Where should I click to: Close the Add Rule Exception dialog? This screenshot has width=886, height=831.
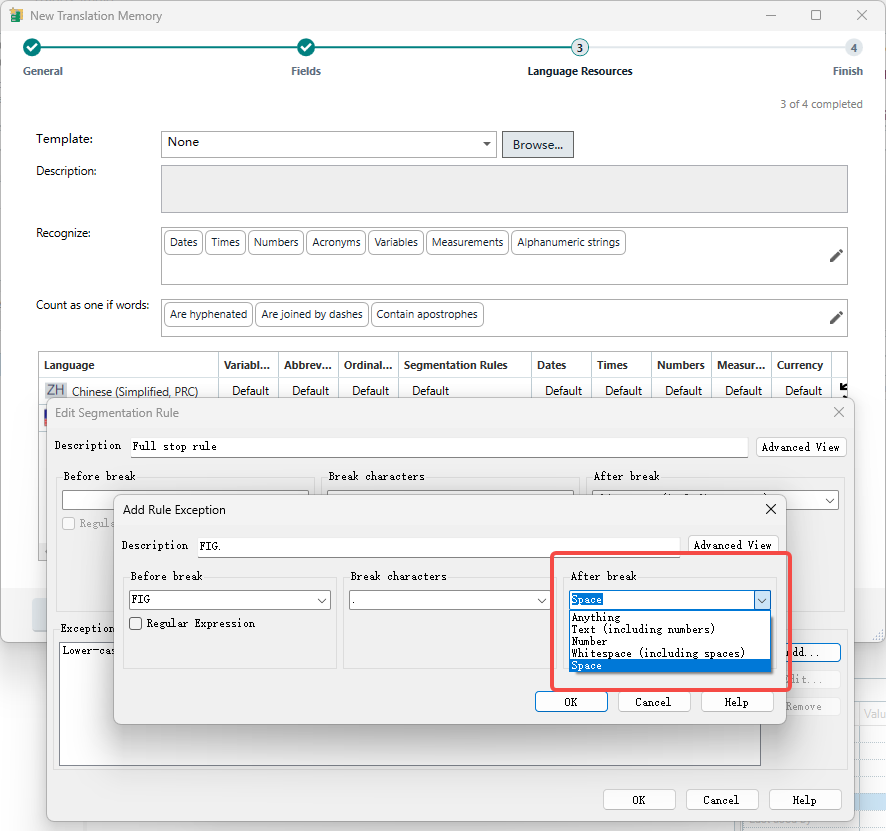770,509
